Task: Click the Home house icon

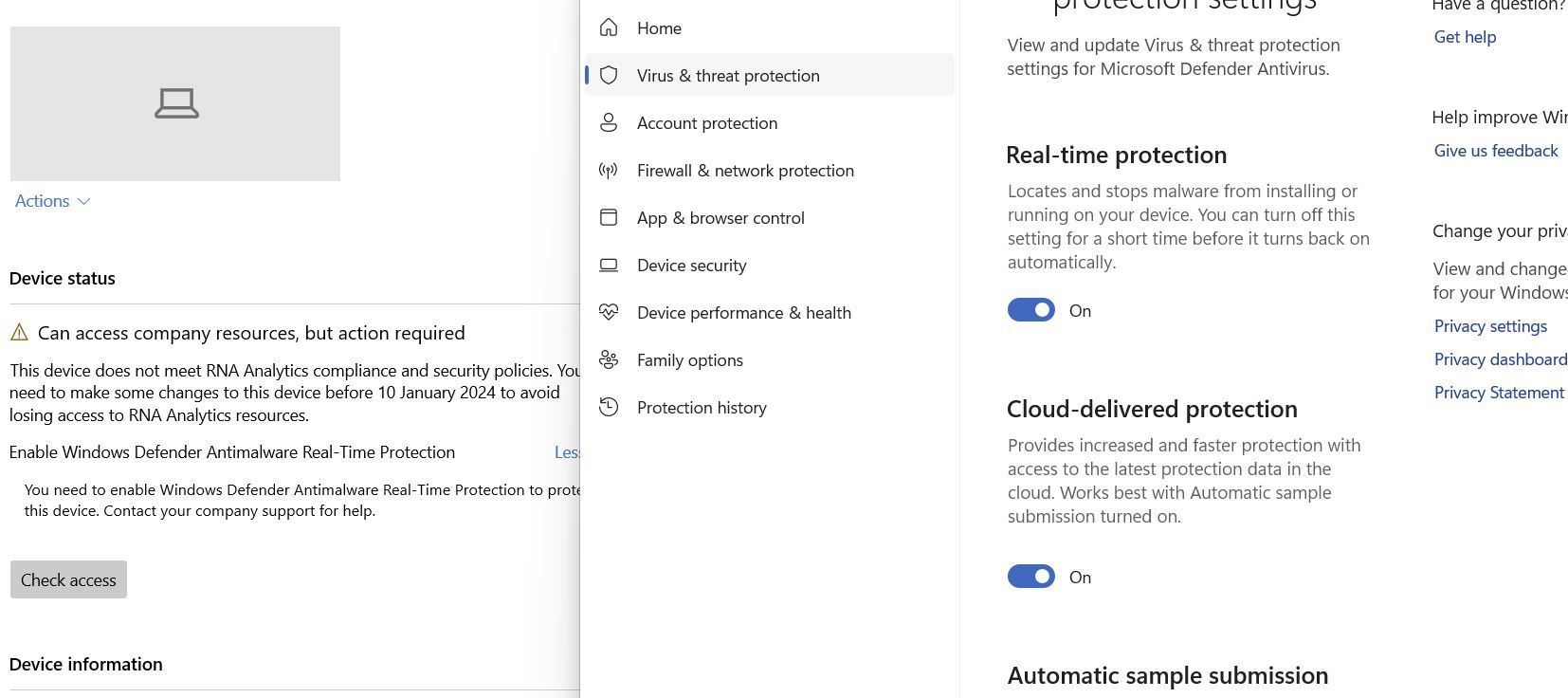Action: [609, 28]
